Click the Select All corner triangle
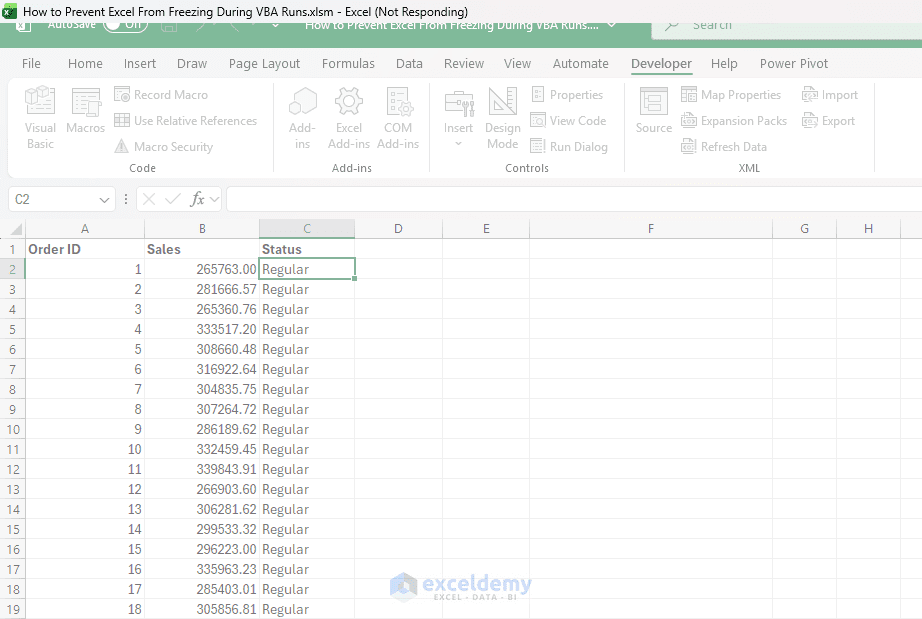The image size is (922, 619). 16,229
